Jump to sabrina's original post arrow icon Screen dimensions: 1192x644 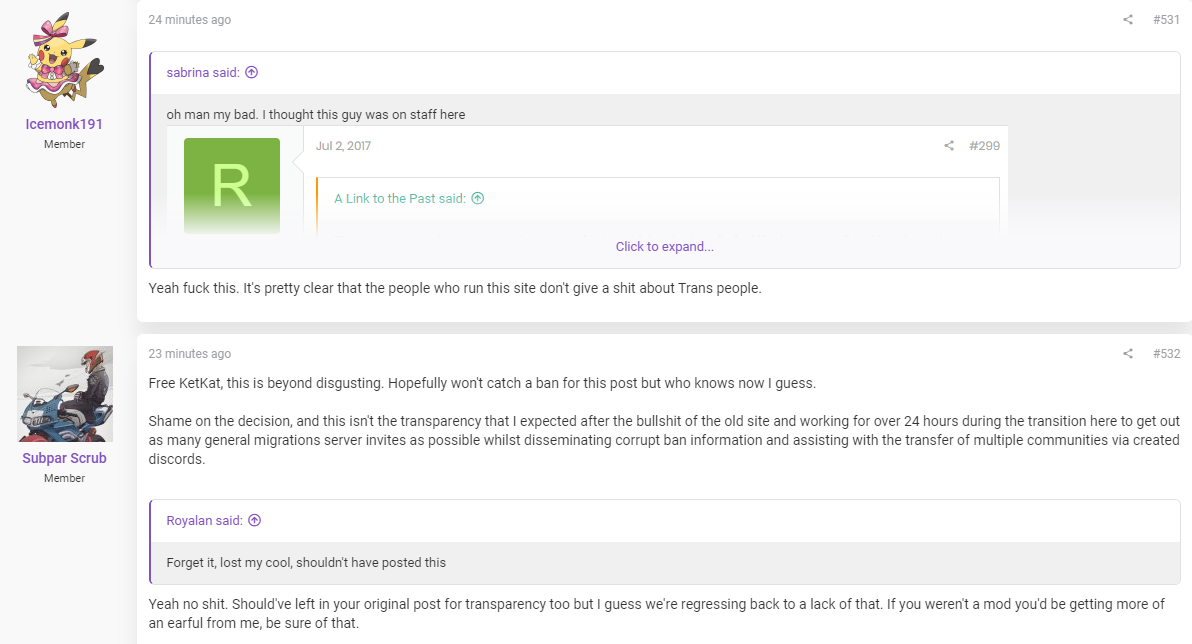point(252,72)
